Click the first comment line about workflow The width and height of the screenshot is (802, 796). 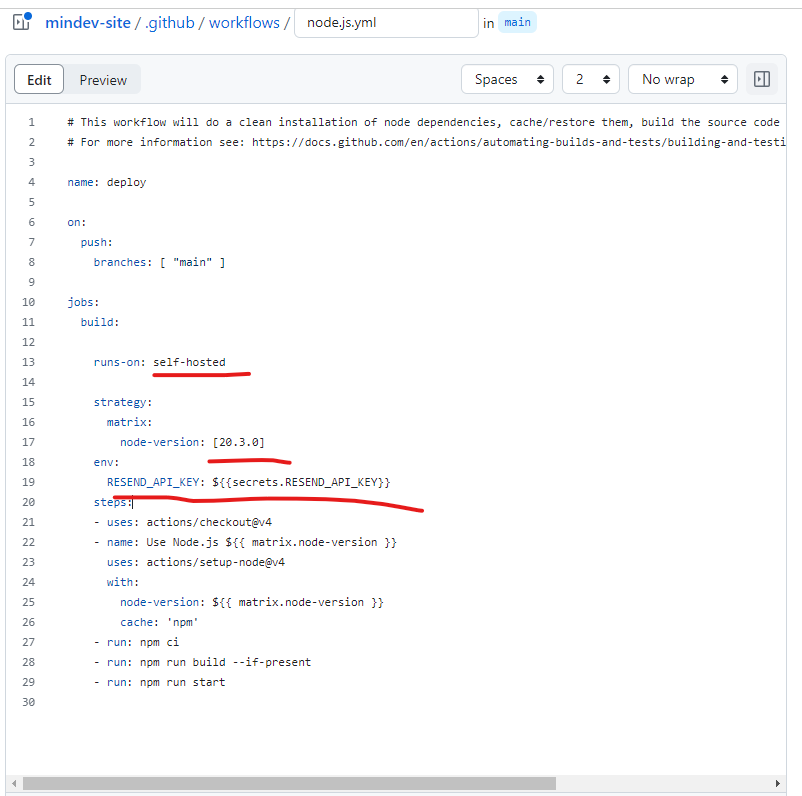click(424, 122)
